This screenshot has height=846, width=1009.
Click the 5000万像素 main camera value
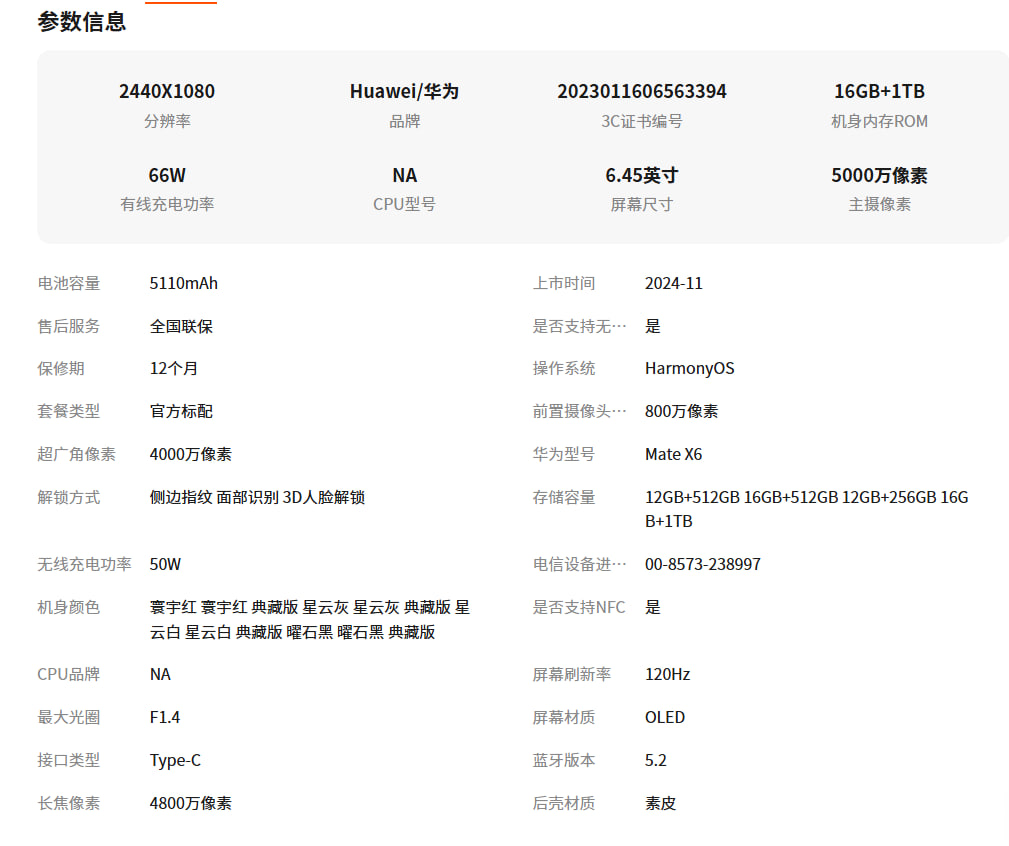coord(879,175)
